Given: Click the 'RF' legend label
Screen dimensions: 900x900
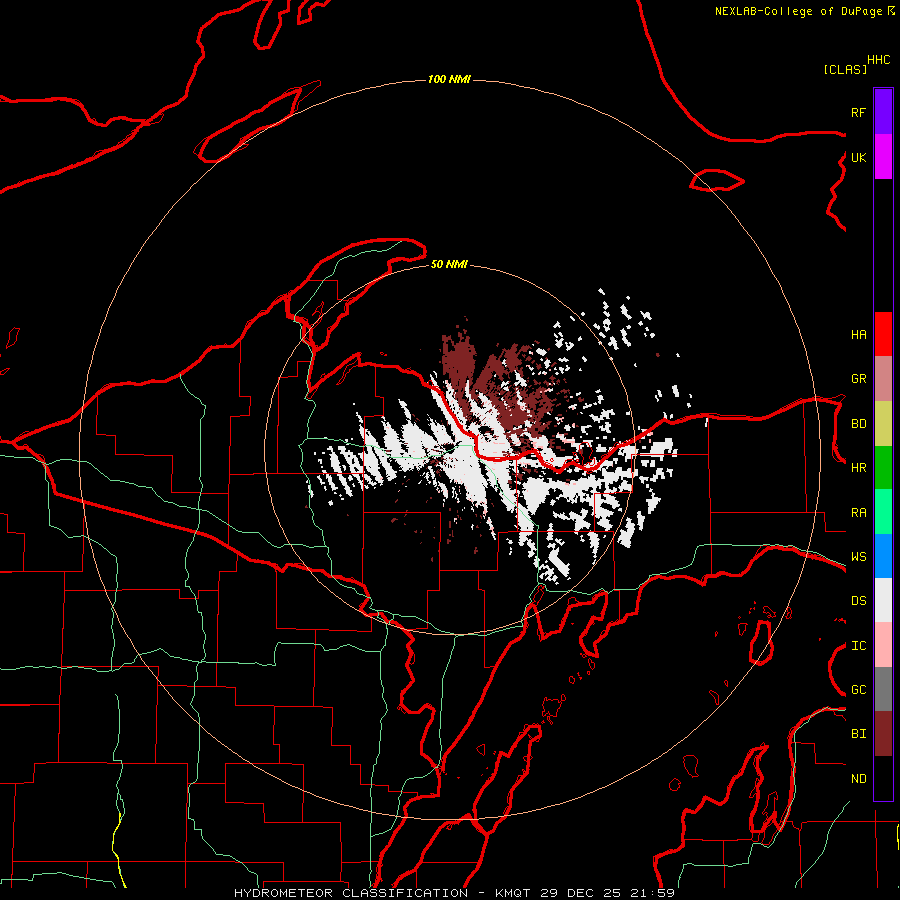Looking at the screenshot, I should click(x=858, y=112).
